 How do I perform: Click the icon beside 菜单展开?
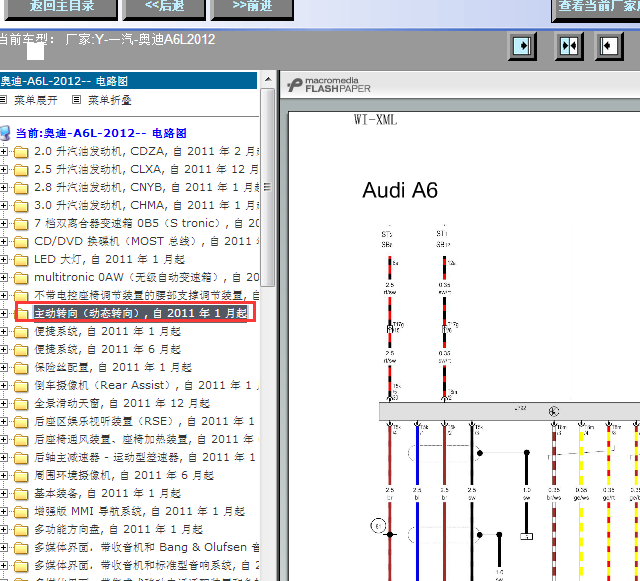[3, 100]
